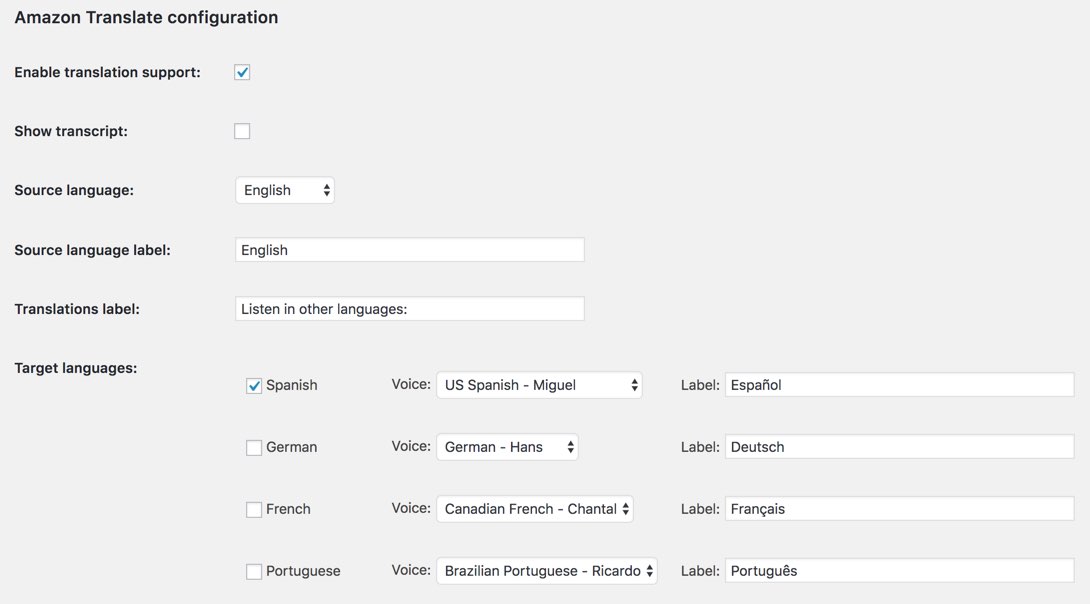Image resolution: width=1090 pixels, height=604 pixels.
Task: Click the Portuguese language name text
Action: point(303,571)
